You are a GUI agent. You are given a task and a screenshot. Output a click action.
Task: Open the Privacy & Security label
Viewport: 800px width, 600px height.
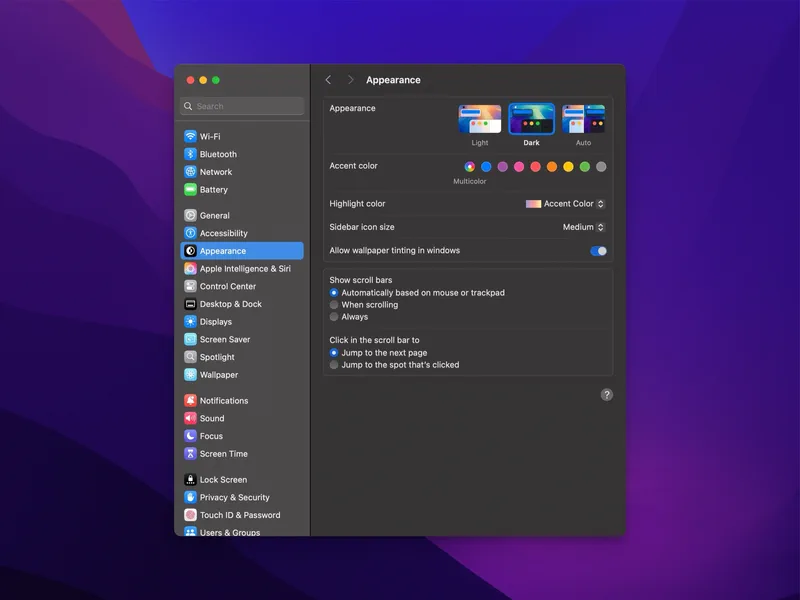coord(235,497)
